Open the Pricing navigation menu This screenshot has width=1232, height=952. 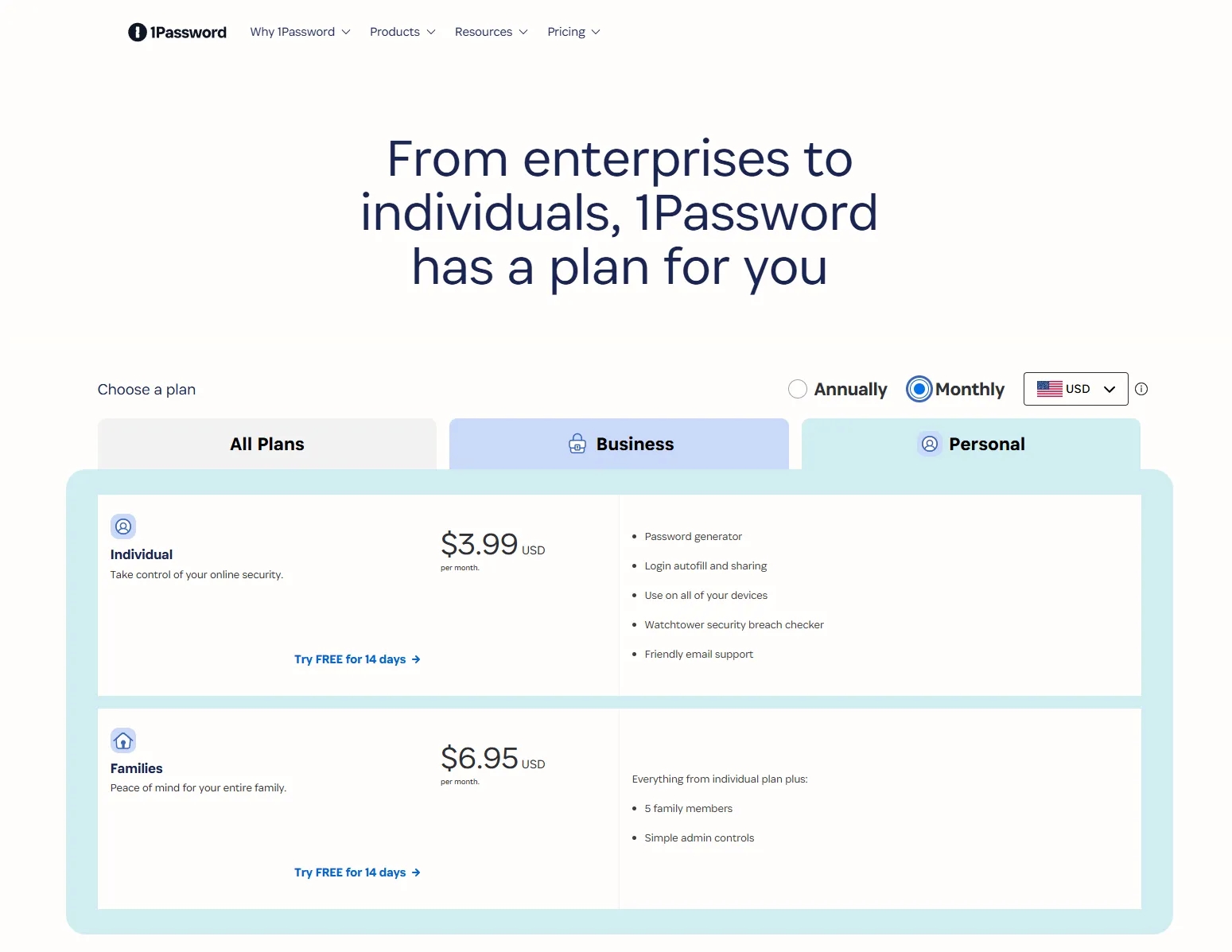pos(573,32)
